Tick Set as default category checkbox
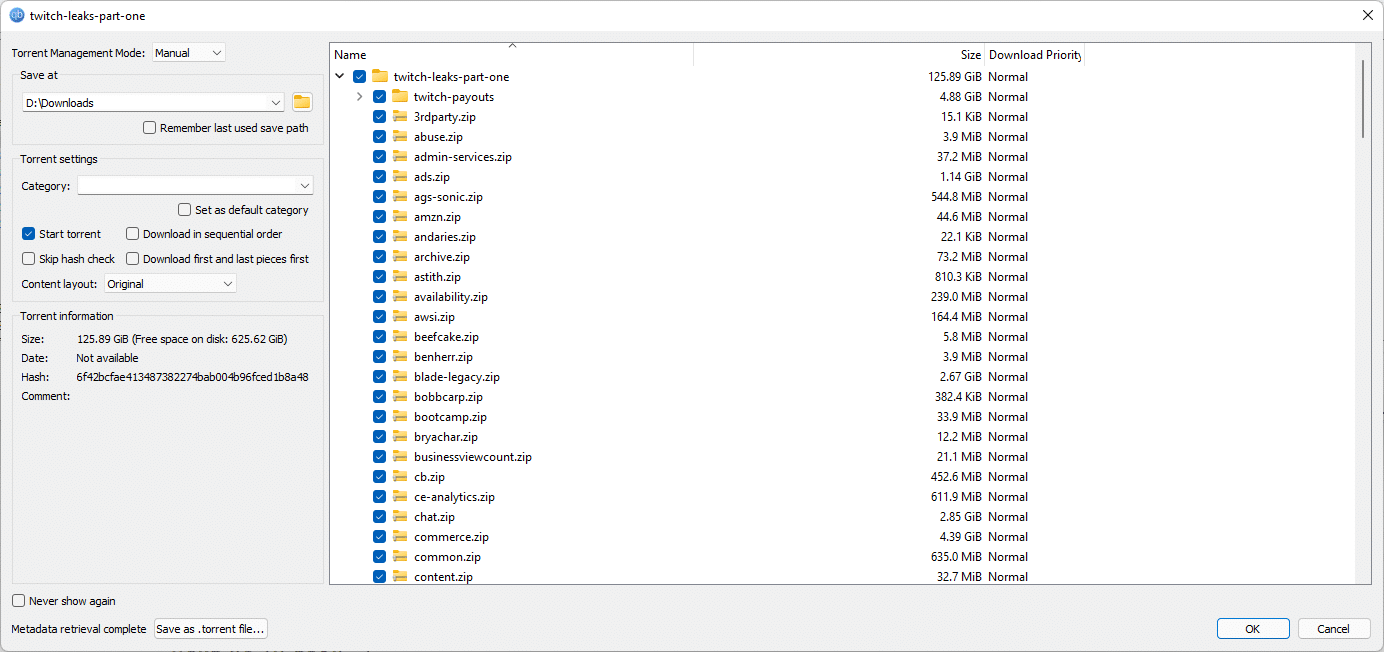The image size is (1384, 652). (x=185, y=210)
